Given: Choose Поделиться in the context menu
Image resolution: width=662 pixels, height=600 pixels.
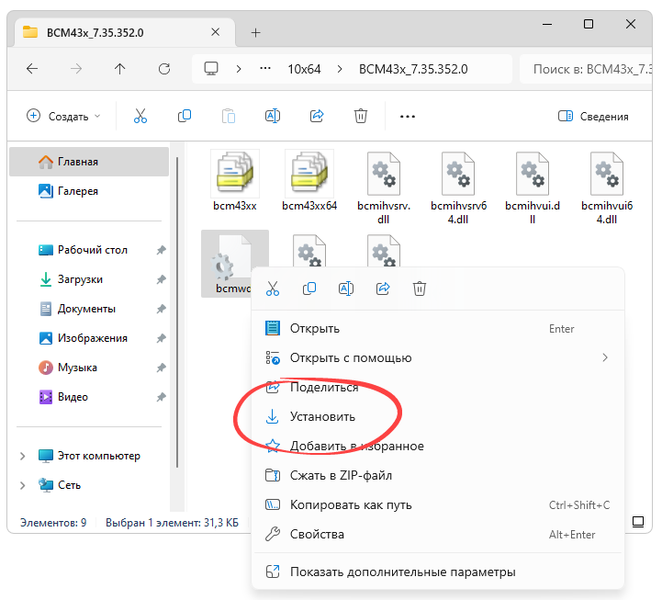Looking at the screenshot, I should pyautogui.click(x=438, y=387).
